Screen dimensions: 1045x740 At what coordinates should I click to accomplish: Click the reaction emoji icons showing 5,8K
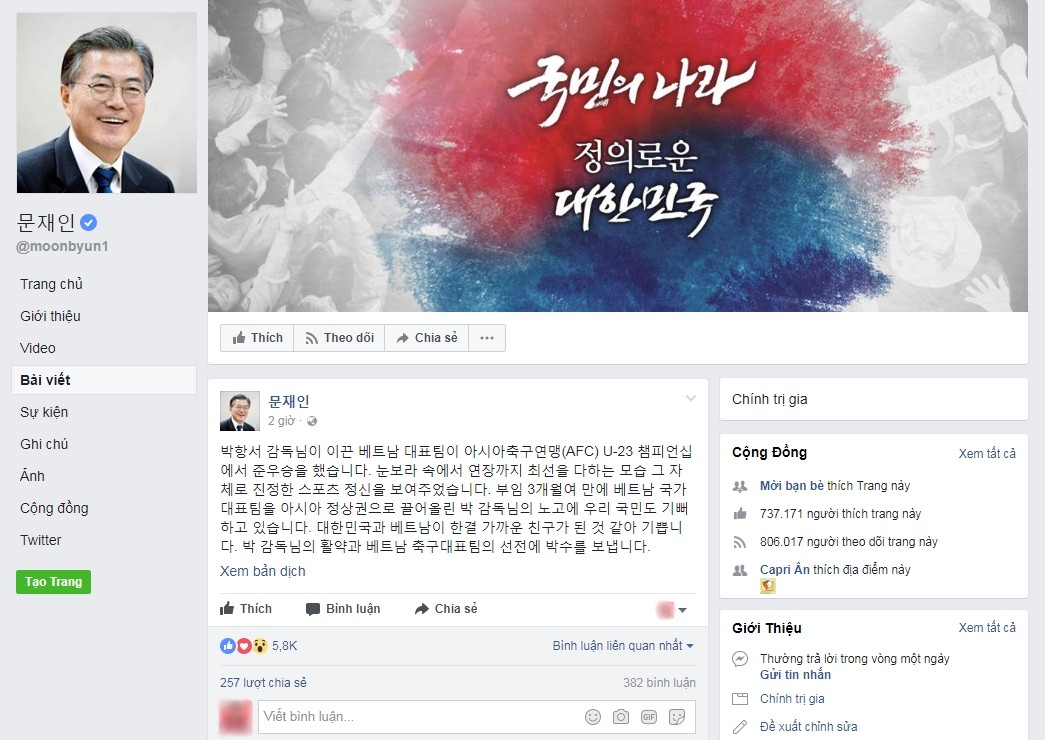pyautogui.click(x=243, y=645)
